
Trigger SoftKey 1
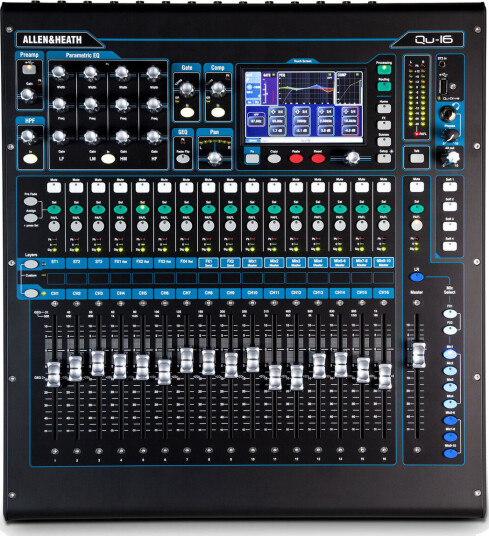click(x=450, y=187)
